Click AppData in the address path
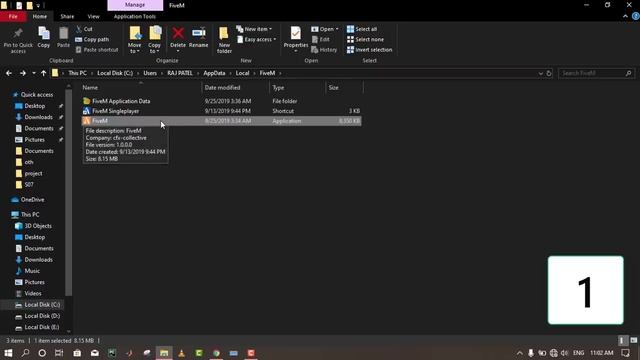The width and height of the screenshot is (640, 360). point(214,73)
